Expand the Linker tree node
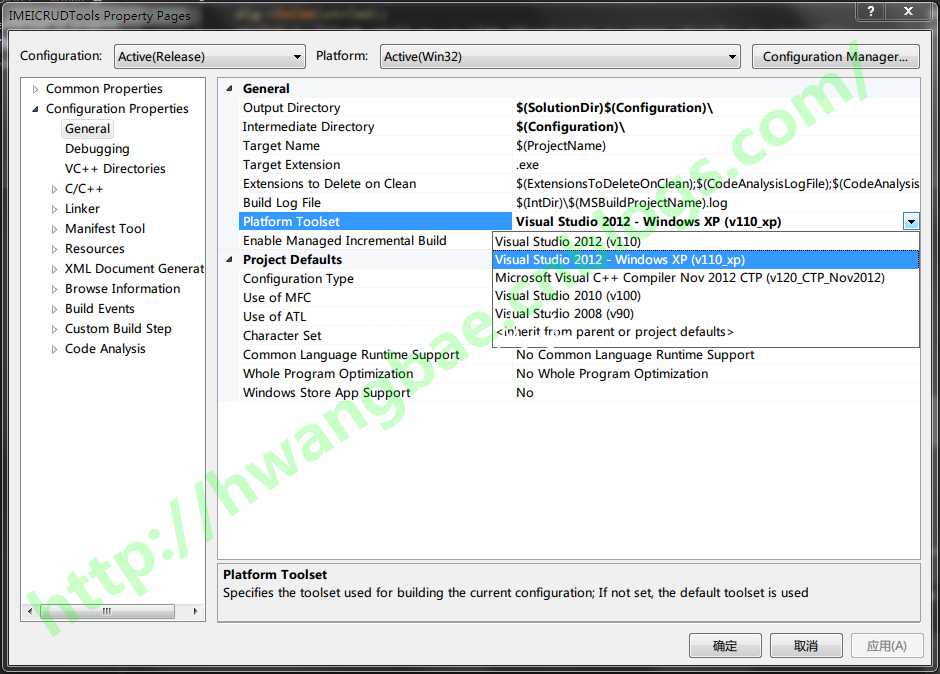The width and height of the screenshot is (940, 674). tap(55, 209)
